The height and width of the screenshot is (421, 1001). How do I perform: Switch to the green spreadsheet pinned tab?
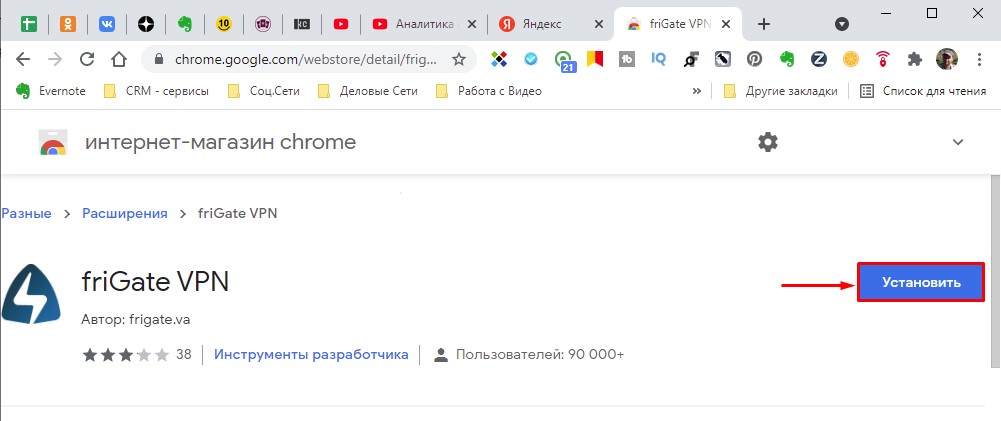[29, 24]
